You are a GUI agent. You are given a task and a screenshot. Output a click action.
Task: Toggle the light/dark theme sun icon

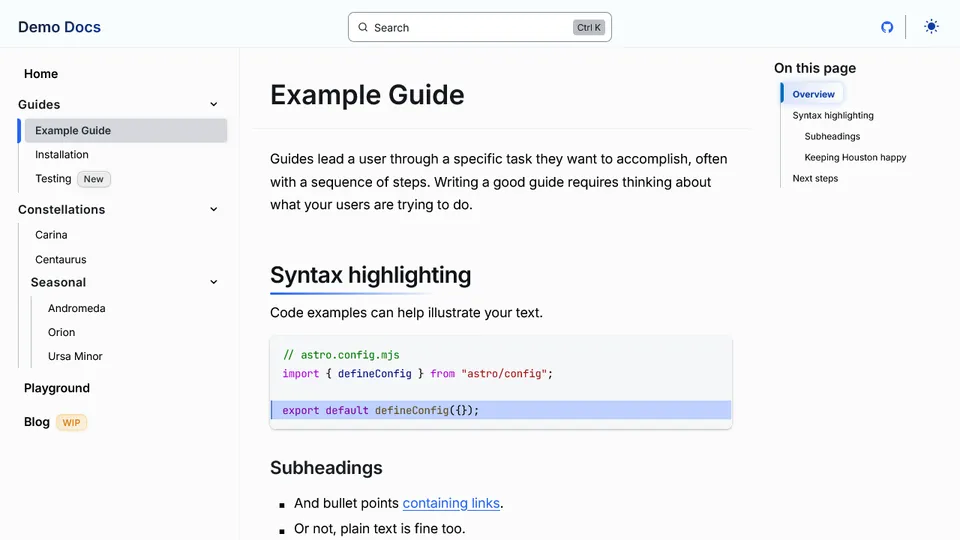pos(931,27)
